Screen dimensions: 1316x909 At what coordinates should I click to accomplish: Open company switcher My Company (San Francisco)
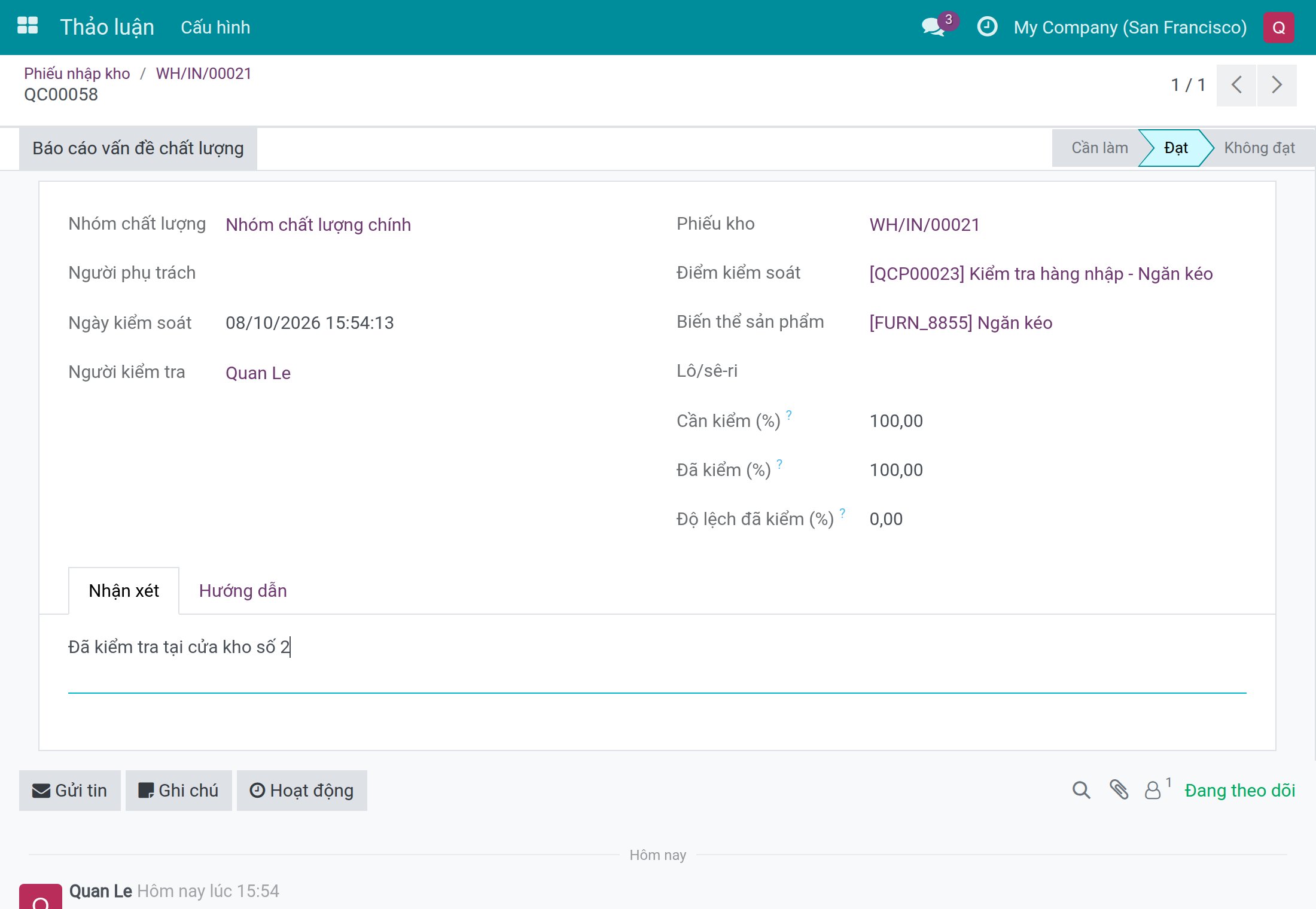[1130, 28]
